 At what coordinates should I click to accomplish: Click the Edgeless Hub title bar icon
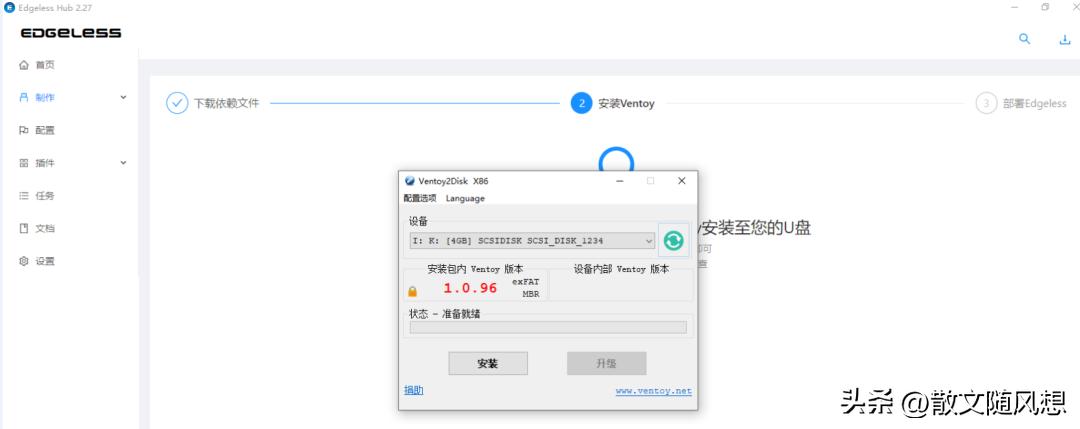9,8
